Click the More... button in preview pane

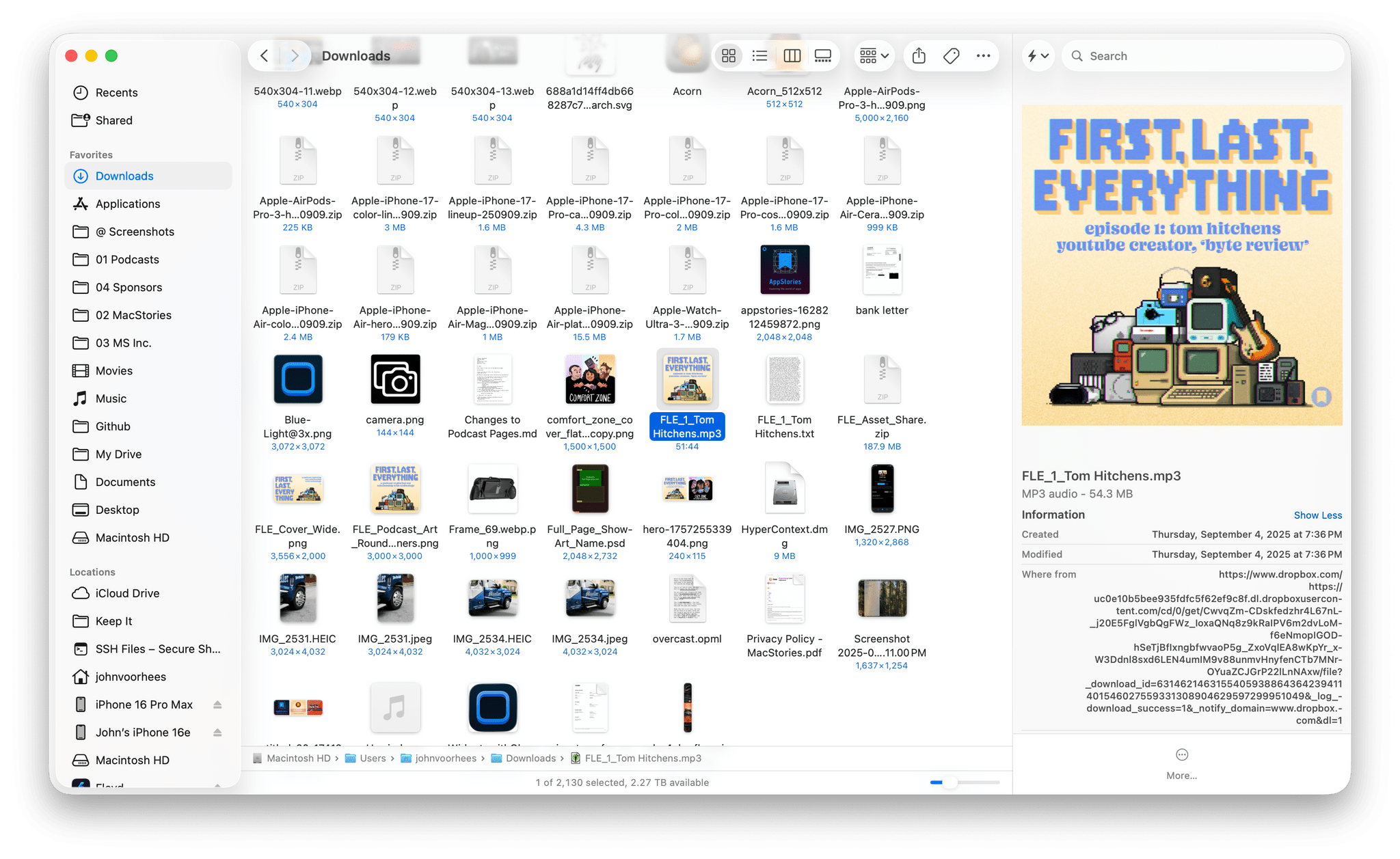coord(1181,763)
